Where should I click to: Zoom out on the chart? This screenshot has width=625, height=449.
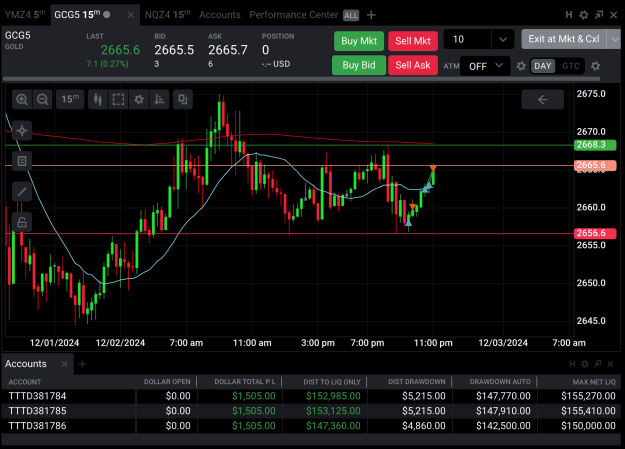click(x=43, y=99)
